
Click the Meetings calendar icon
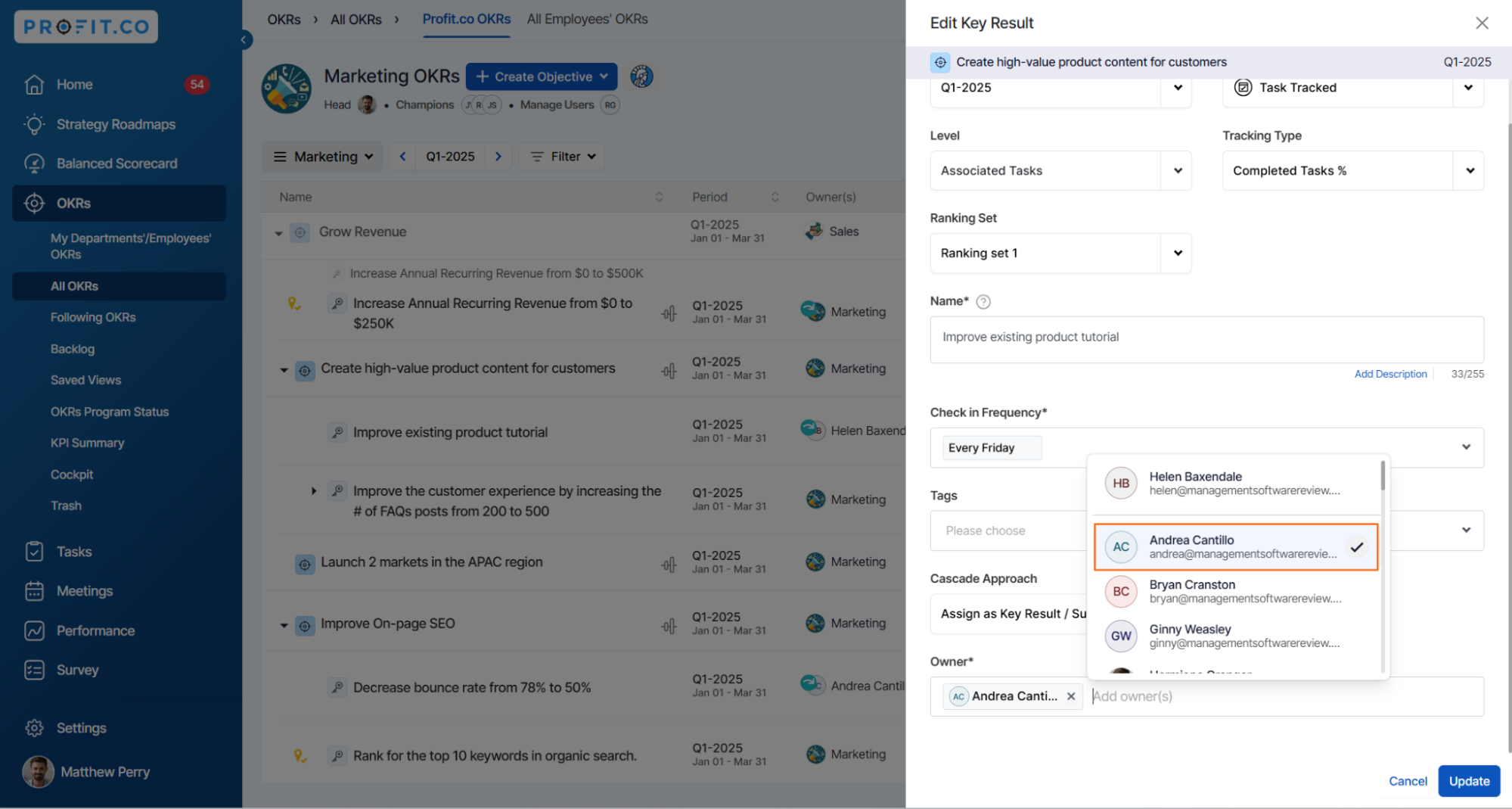click(34, 591)
